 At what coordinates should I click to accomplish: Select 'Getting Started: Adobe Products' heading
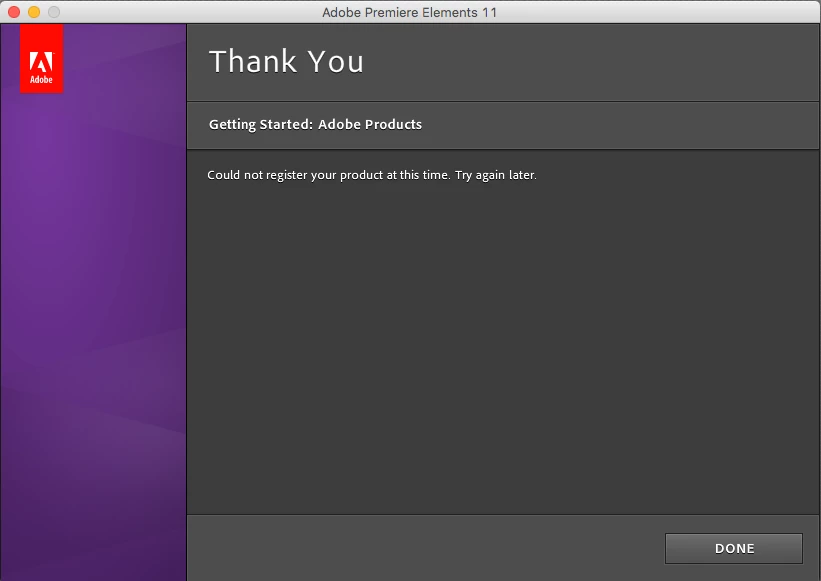(x=315, y=125)
